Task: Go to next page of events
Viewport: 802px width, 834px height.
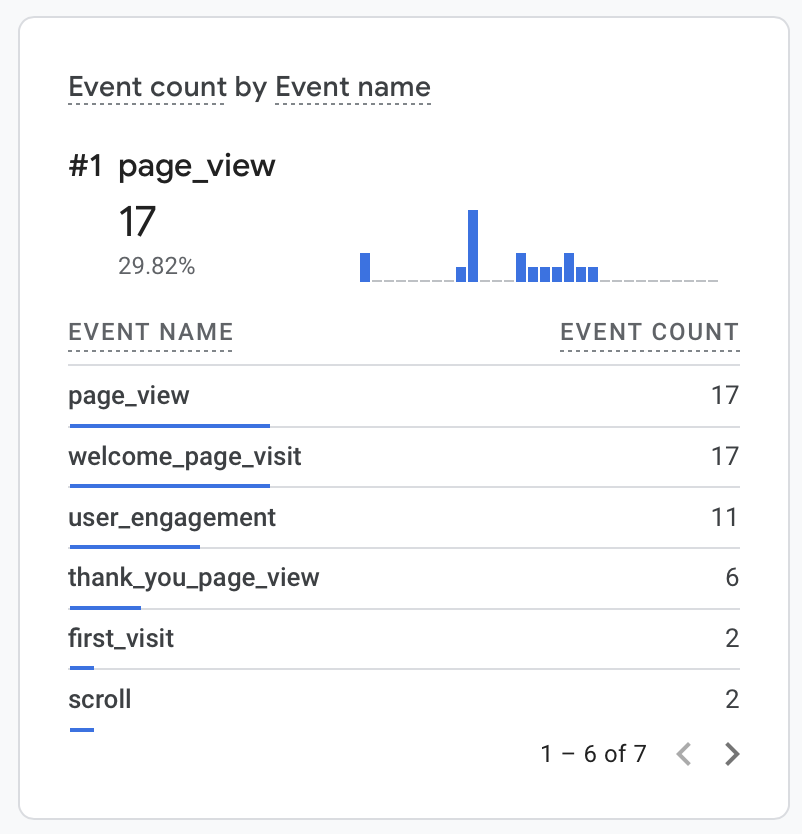Action: (732, 754)
